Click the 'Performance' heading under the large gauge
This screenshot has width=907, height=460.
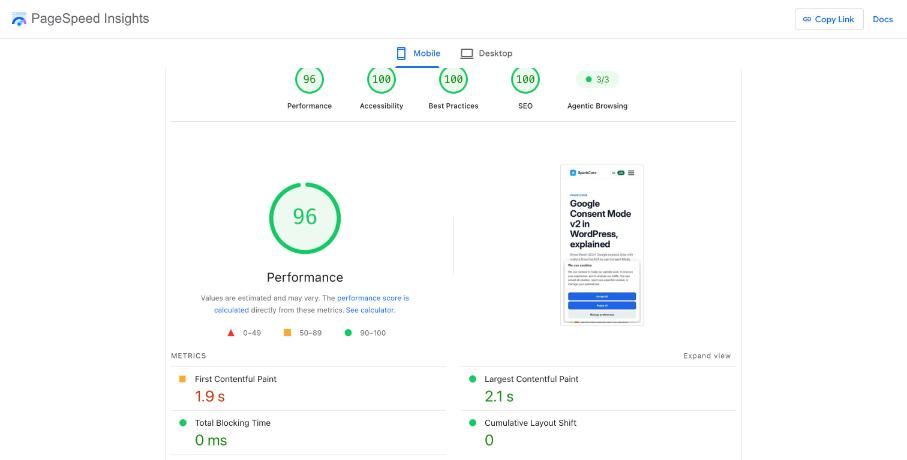(305, 277)
